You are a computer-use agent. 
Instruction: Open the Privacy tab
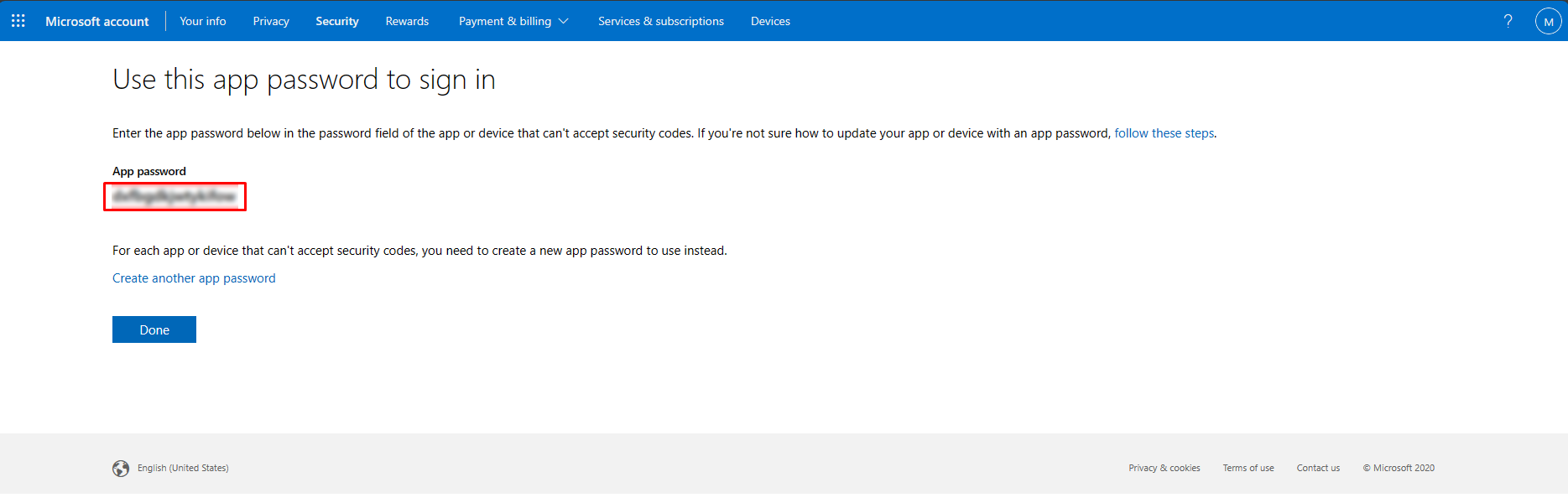(271, 21)
